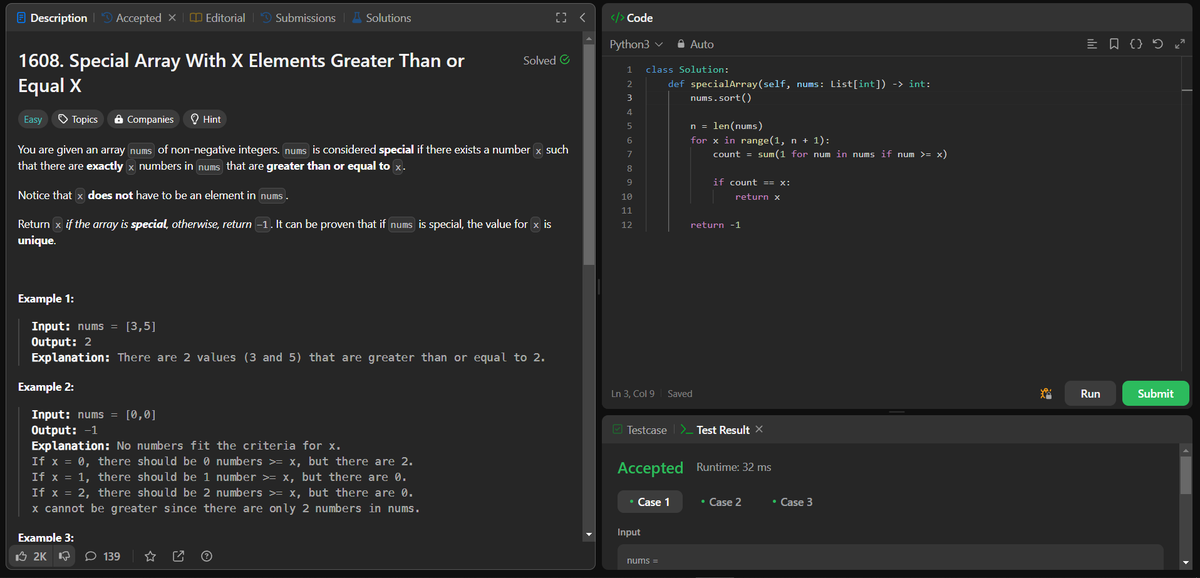Click the scroll-down arrow of description panel
Image resolution: width=1200 pixels, height=578 pixels.
point(590,534)
